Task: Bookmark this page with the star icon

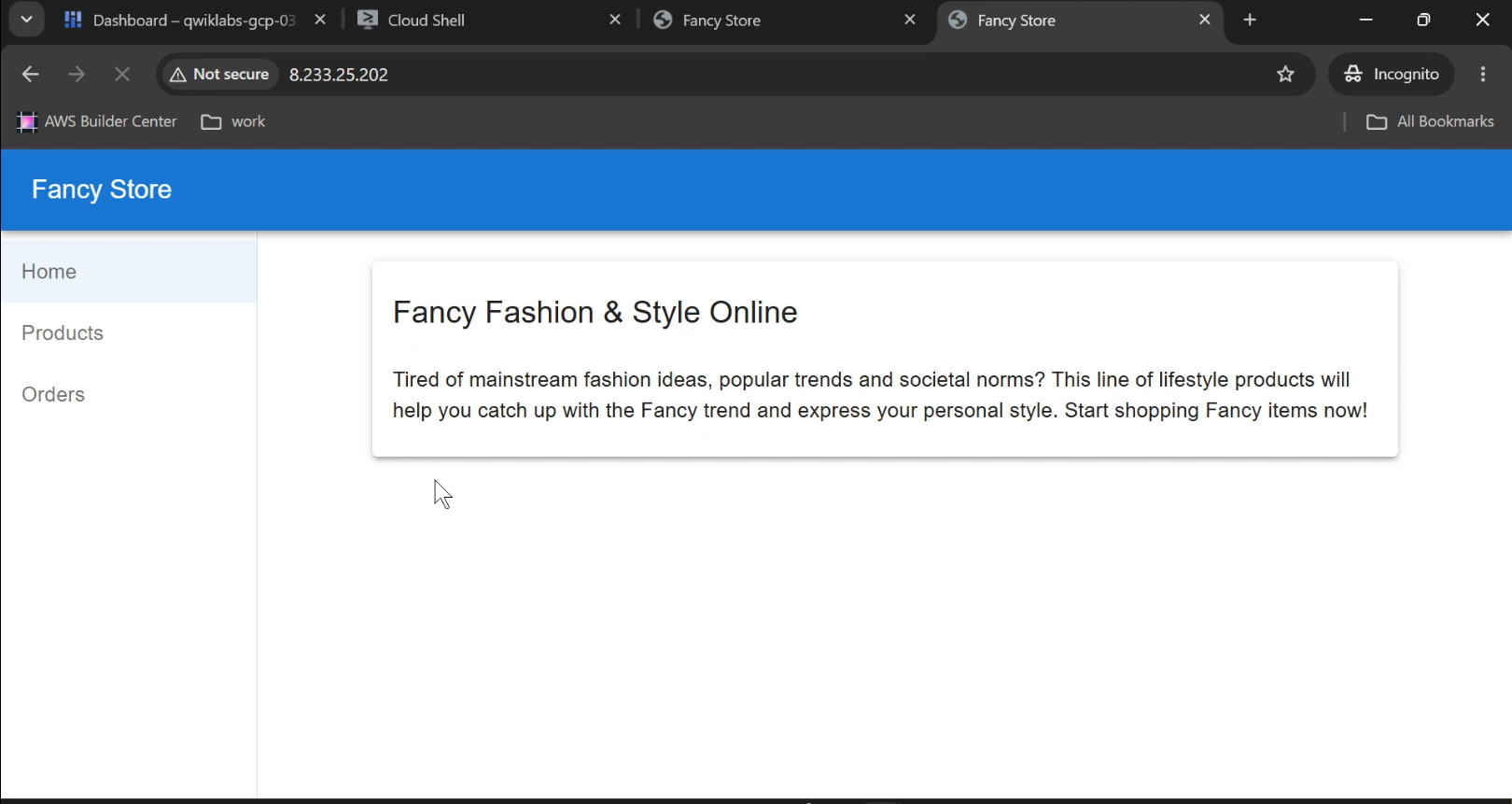Action: [1286, 75]
